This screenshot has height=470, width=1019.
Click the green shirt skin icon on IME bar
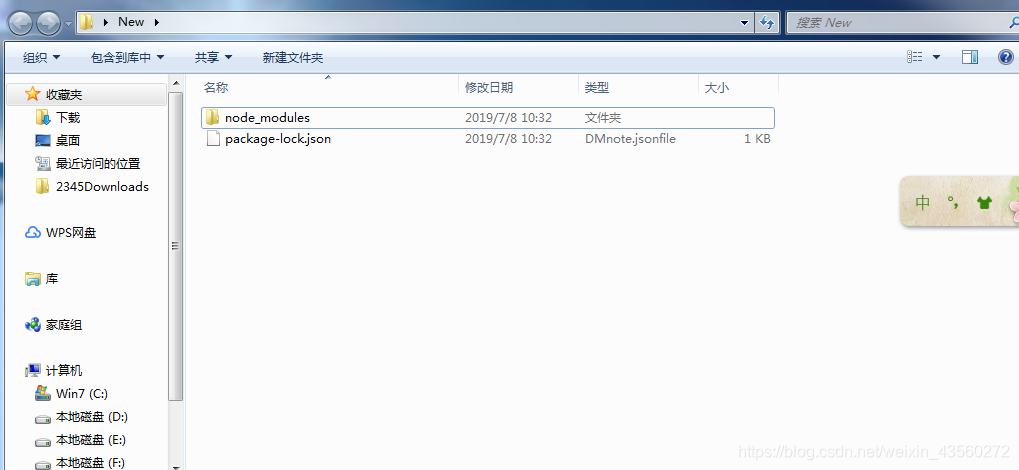(x=985, y=203)
